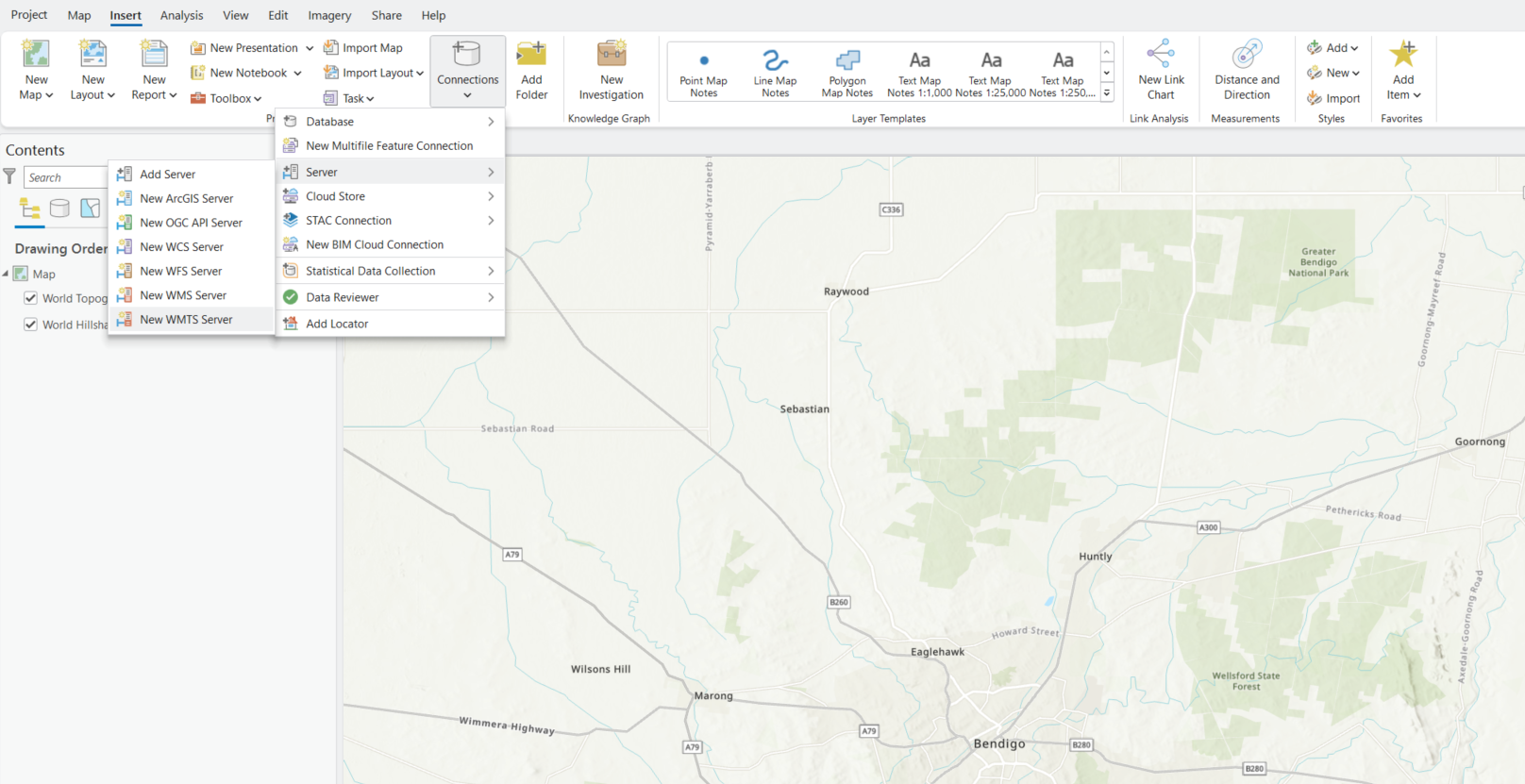The height and width of the screenshot is (784, 1525).
Task: Open the Help tab
Action: pyautogui.click(x=433, y=15)
